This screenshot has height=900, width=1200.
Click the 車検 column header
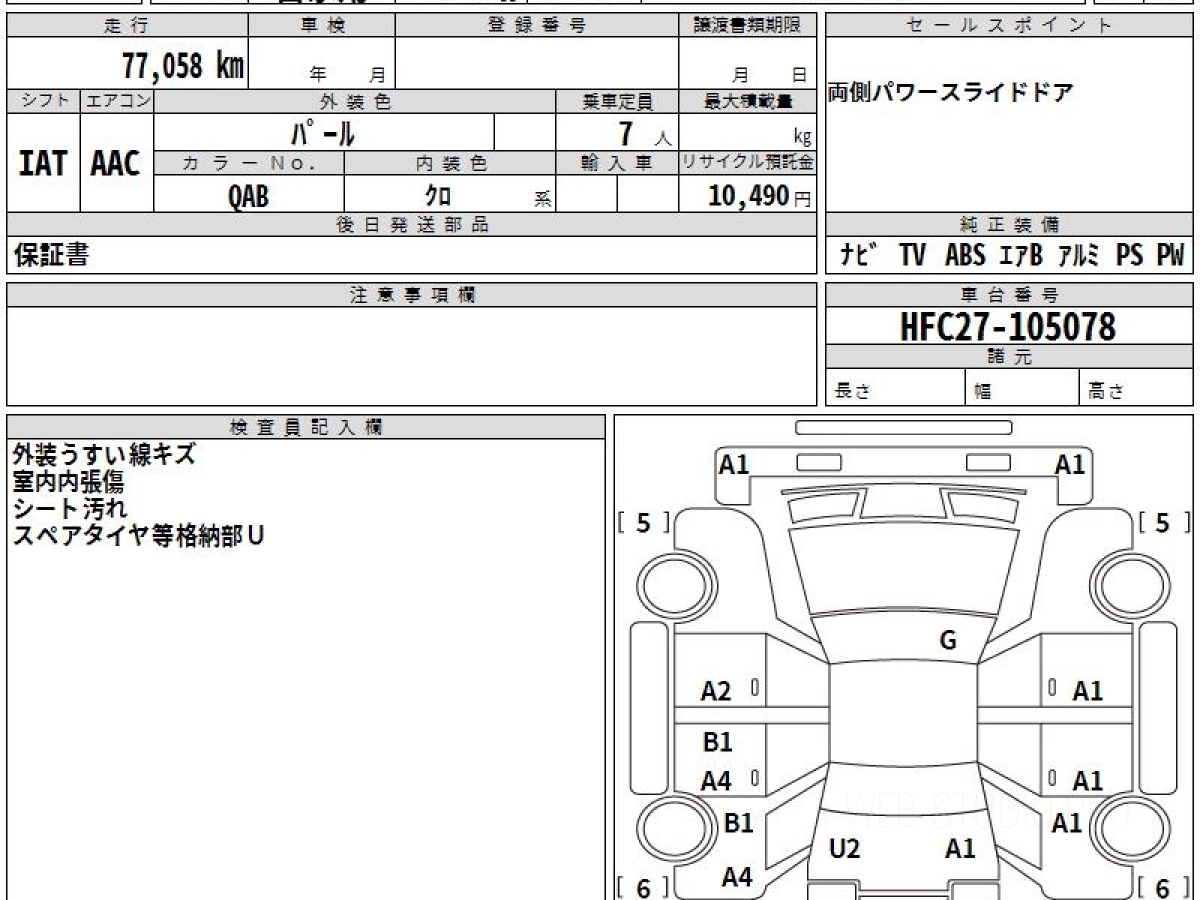tap(321, 26)
